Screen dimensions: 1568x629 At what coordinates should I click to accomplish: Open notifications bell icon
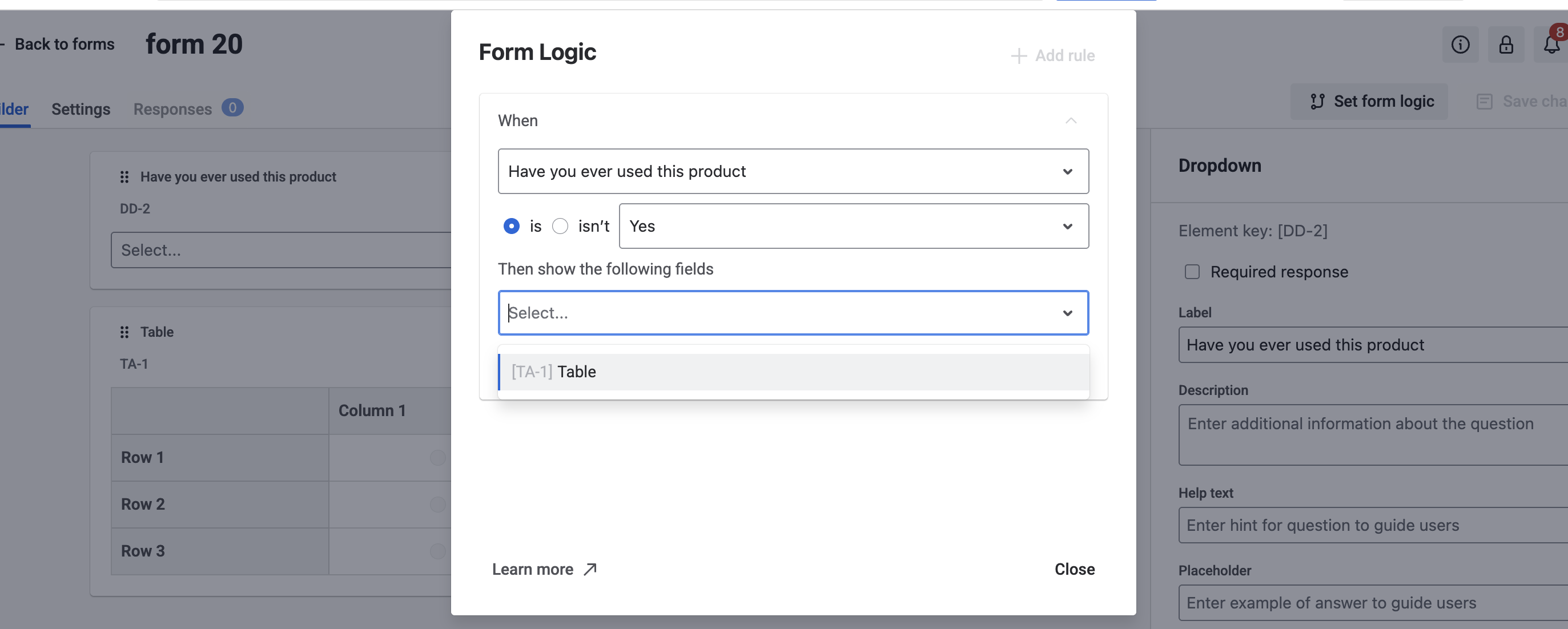1551,45
